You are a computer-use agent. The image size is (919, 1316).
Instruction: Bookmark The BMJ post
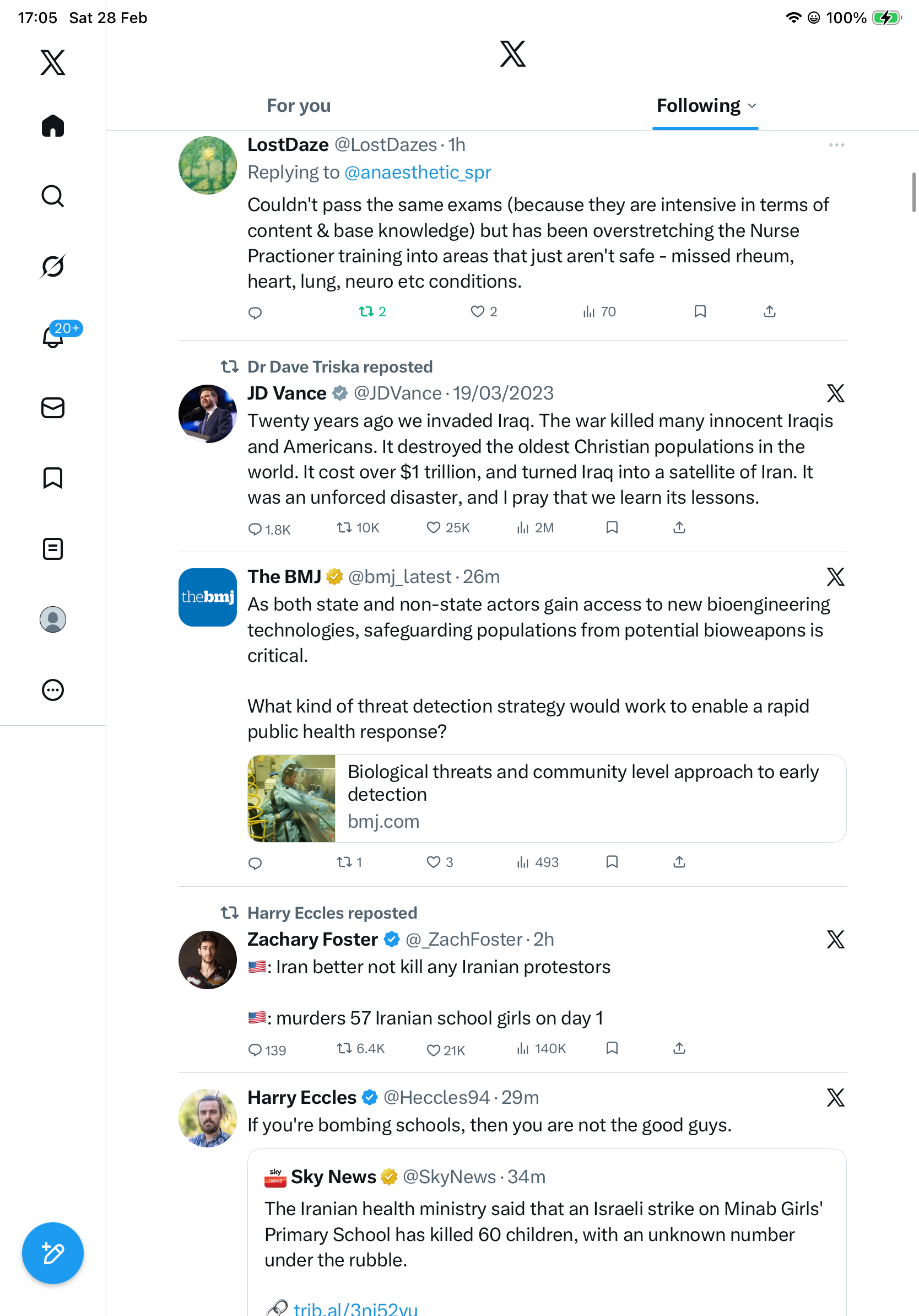click(x=612, y=862)
